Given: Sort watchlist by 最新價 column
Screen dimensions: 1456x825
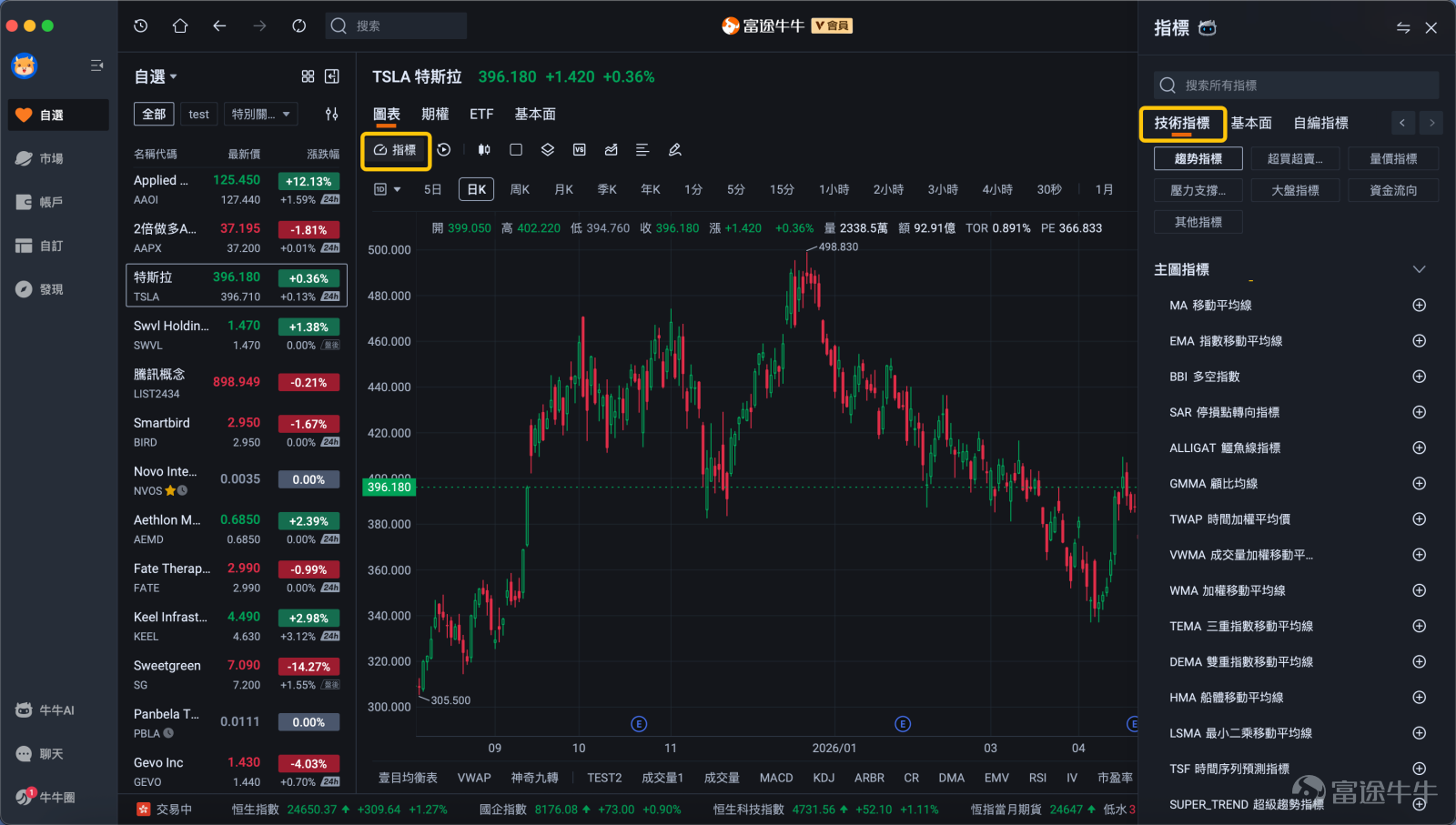Looking at the screenshot, I should click(244, 155).
